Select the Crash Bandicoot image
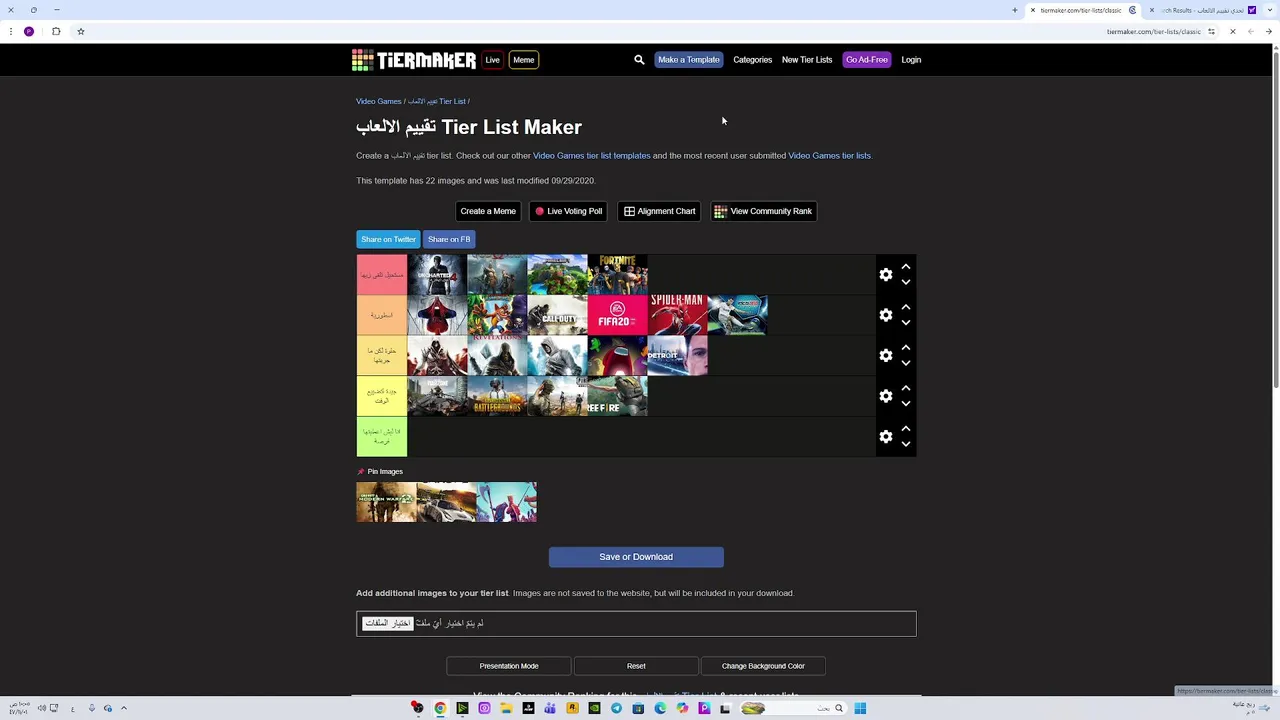Screen dimensions: 1280x720 (497, 315)
